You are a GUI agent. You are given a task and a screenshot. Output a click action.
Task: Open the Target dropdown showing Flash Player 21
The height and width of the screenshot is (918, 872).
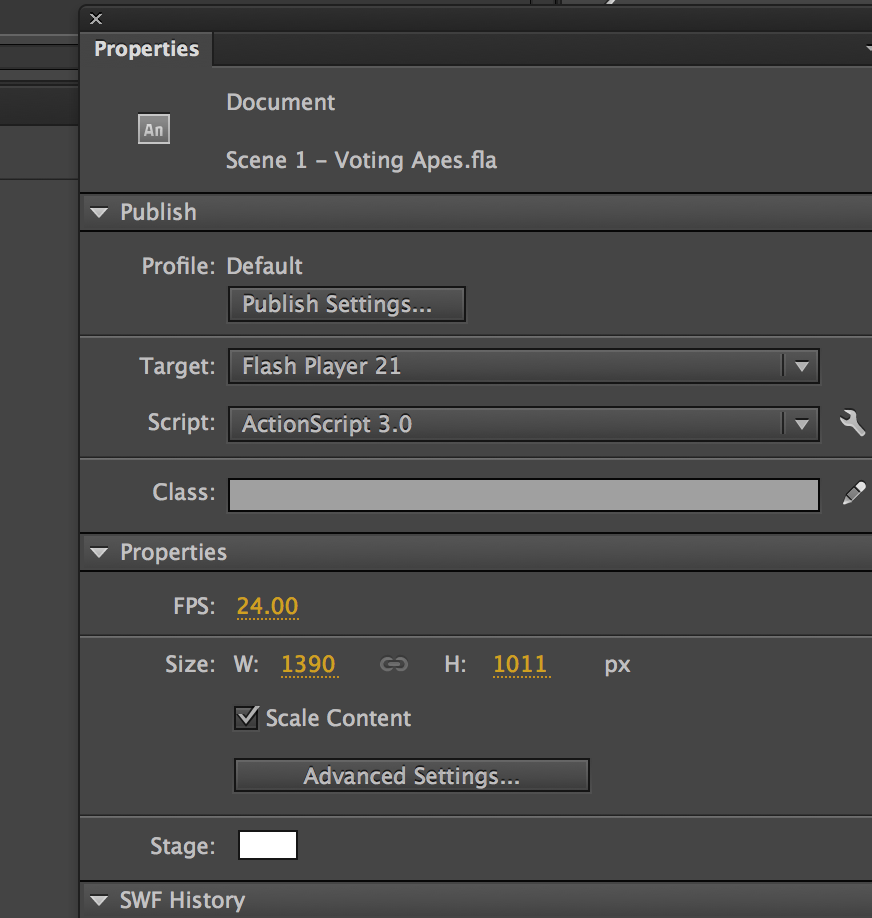click(x=802, y=366)
